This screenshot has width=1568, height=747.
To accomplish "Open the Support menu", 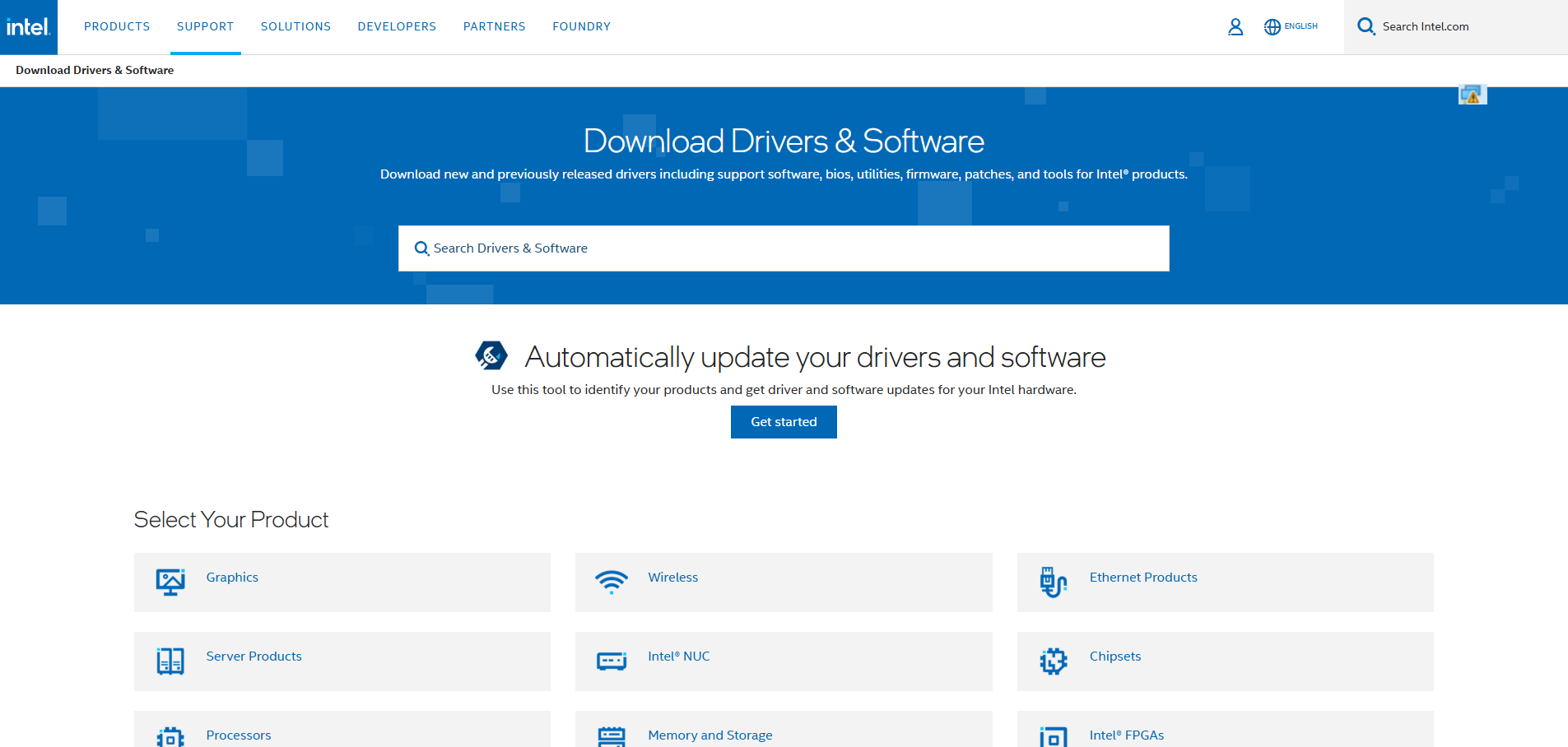I will [205, 27].
